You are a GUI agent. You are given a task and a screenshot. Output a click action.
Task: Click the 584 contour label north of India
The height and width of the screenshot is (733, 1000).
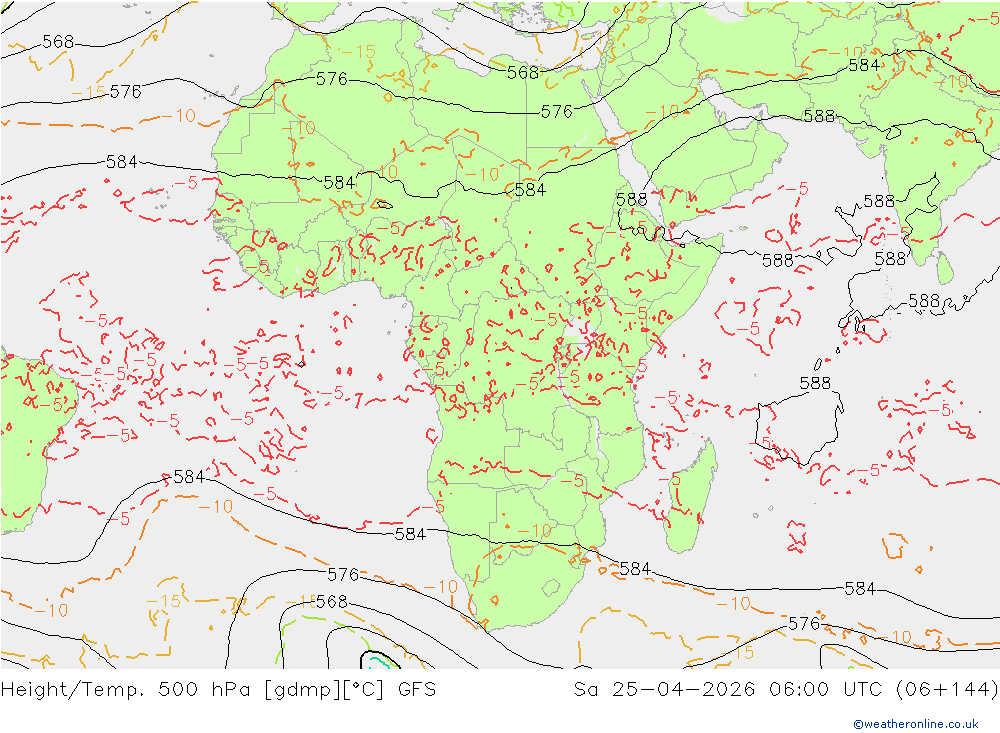864,65
